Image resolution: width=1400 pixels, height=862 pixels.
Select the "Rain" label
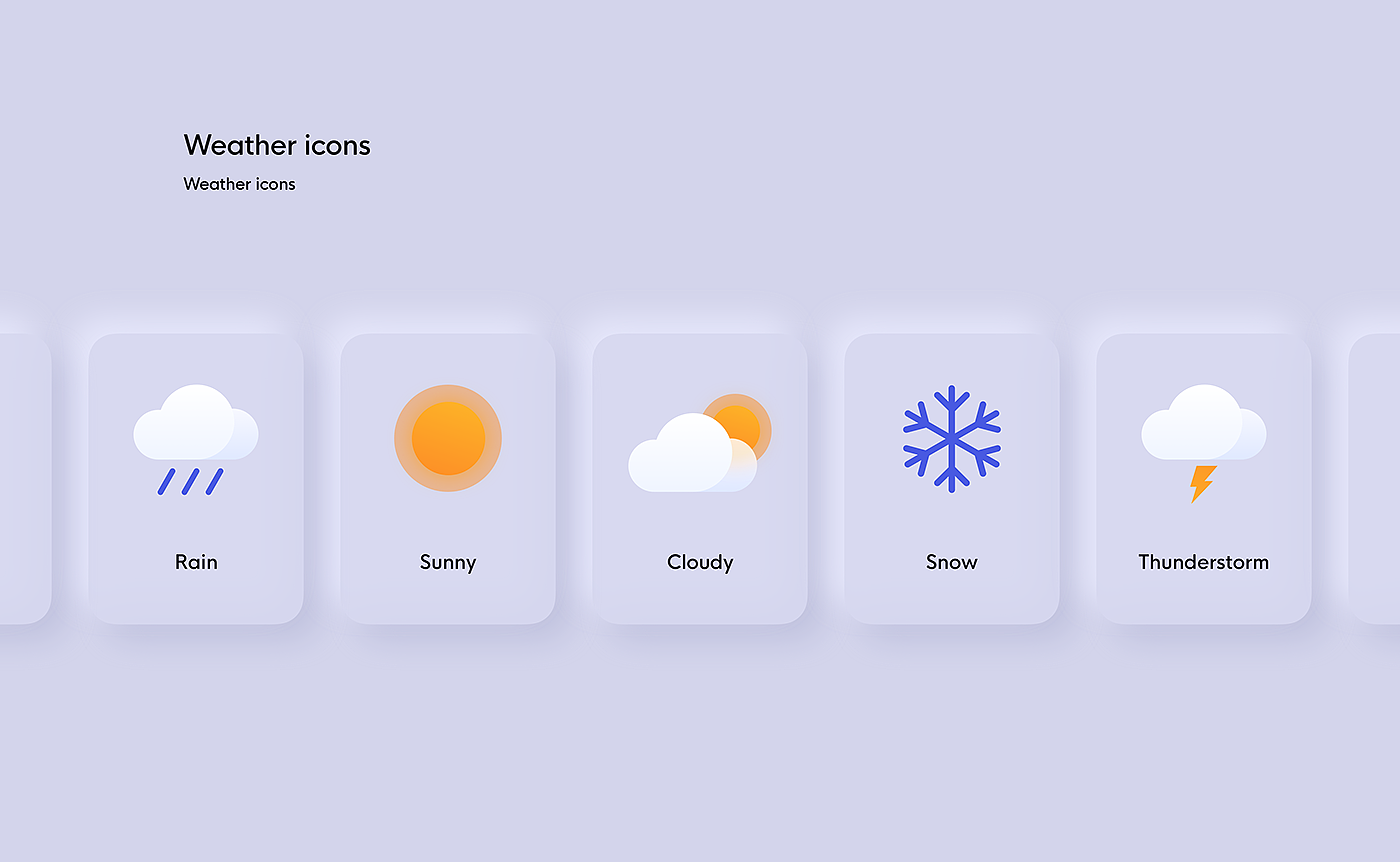pos(196,562)
